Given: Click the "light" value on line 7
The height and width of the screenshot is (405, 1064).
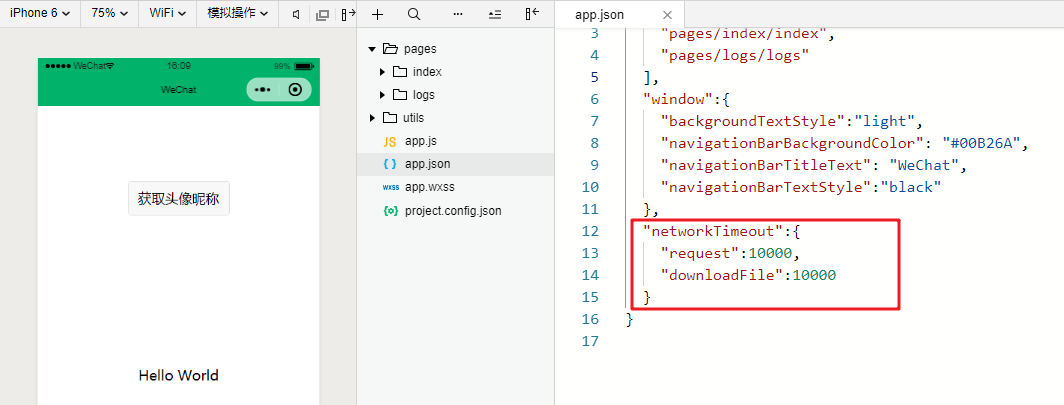Looking at the screenshot, I should pyautogui.click(x=884, y=121).
